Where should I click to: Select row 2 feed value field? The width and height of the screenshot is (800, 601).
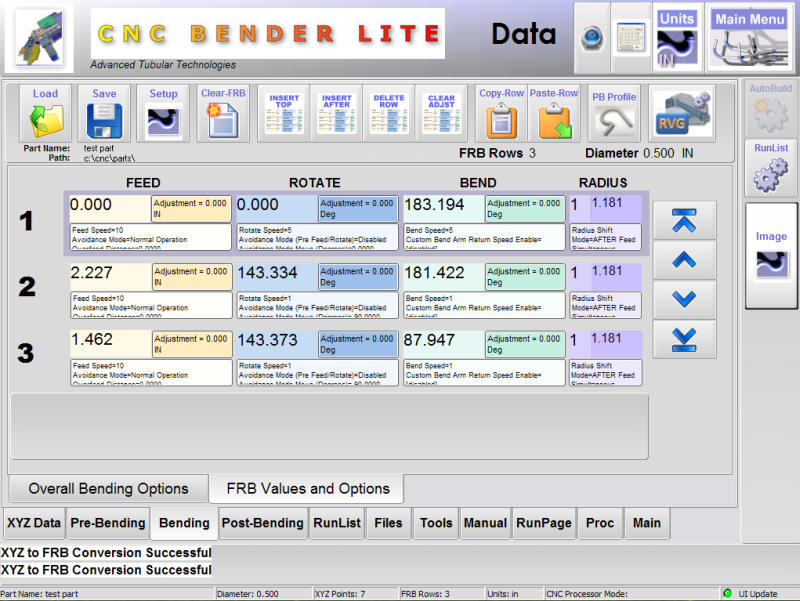[110, 277]
